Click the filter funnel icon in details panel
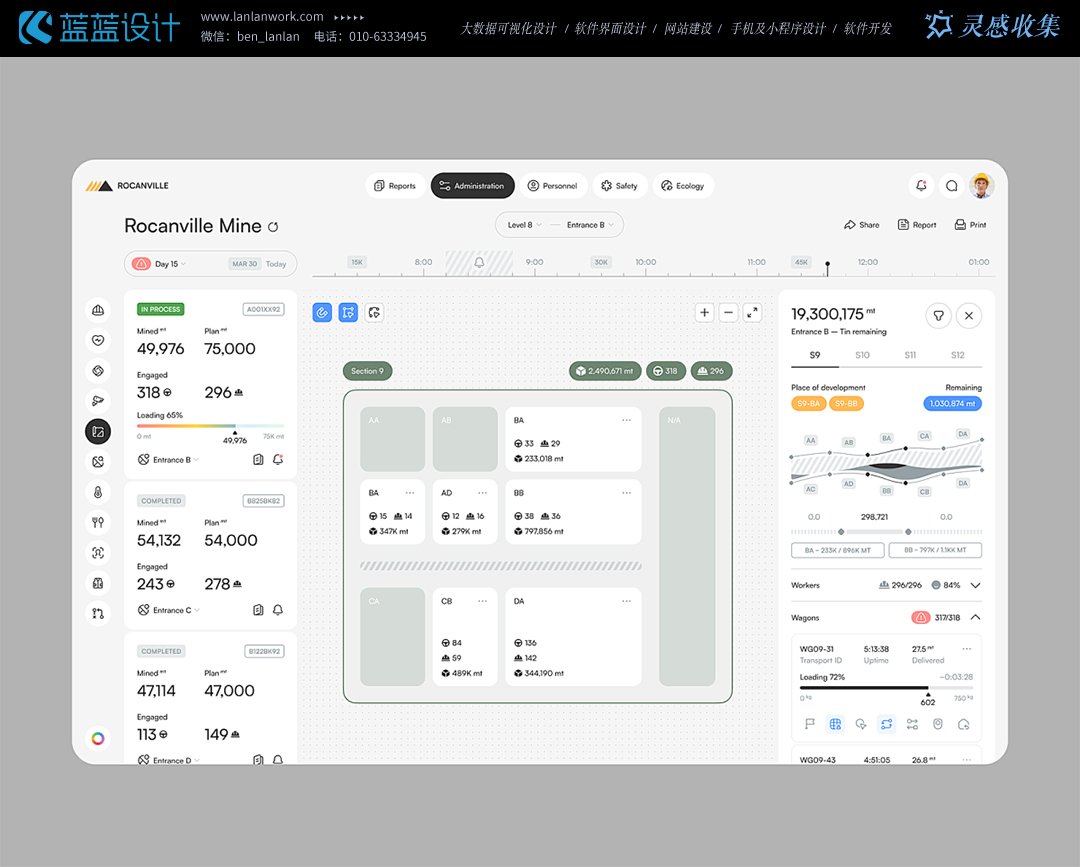This screenshot has width=1080, height=867. click(937, 316)
